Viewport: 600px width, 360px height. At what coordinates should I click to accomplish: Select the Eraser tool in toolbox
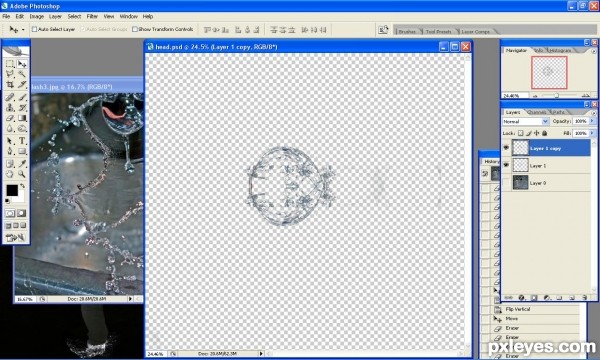(x=10, y=119)
